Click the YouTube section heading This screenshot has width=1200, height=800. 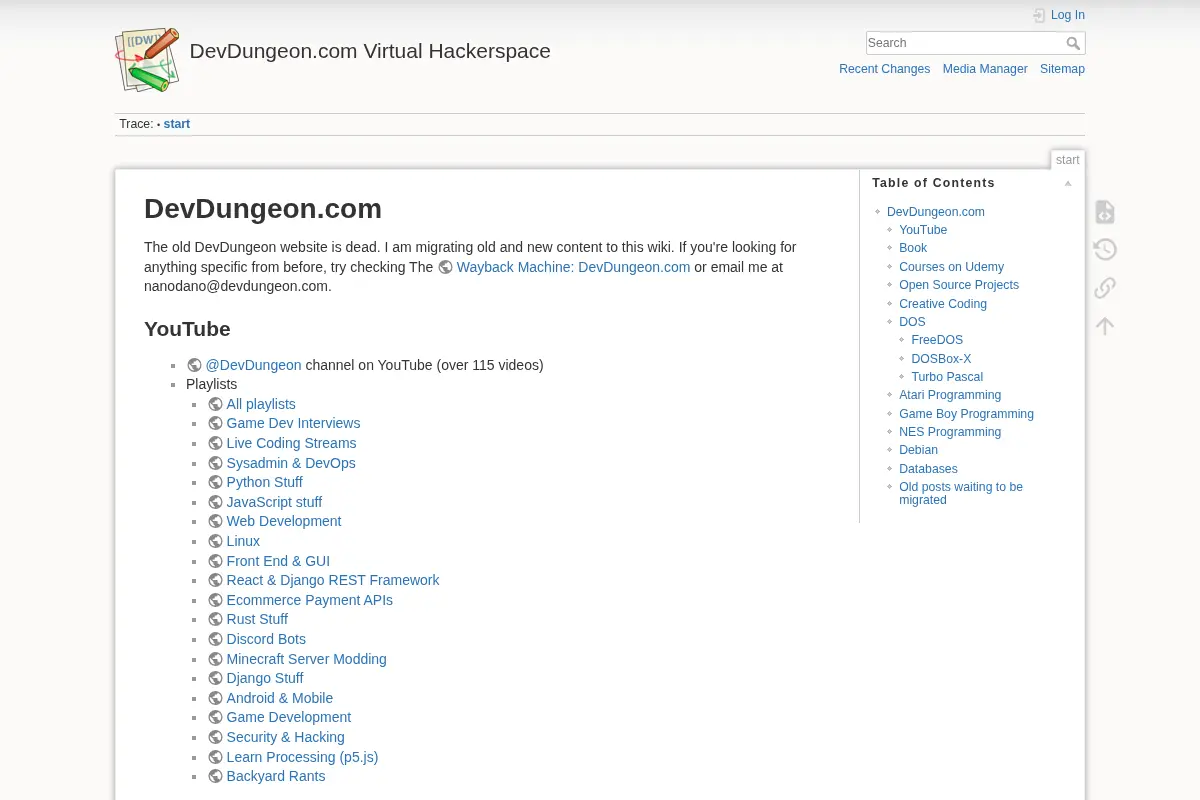click(187, 329)
